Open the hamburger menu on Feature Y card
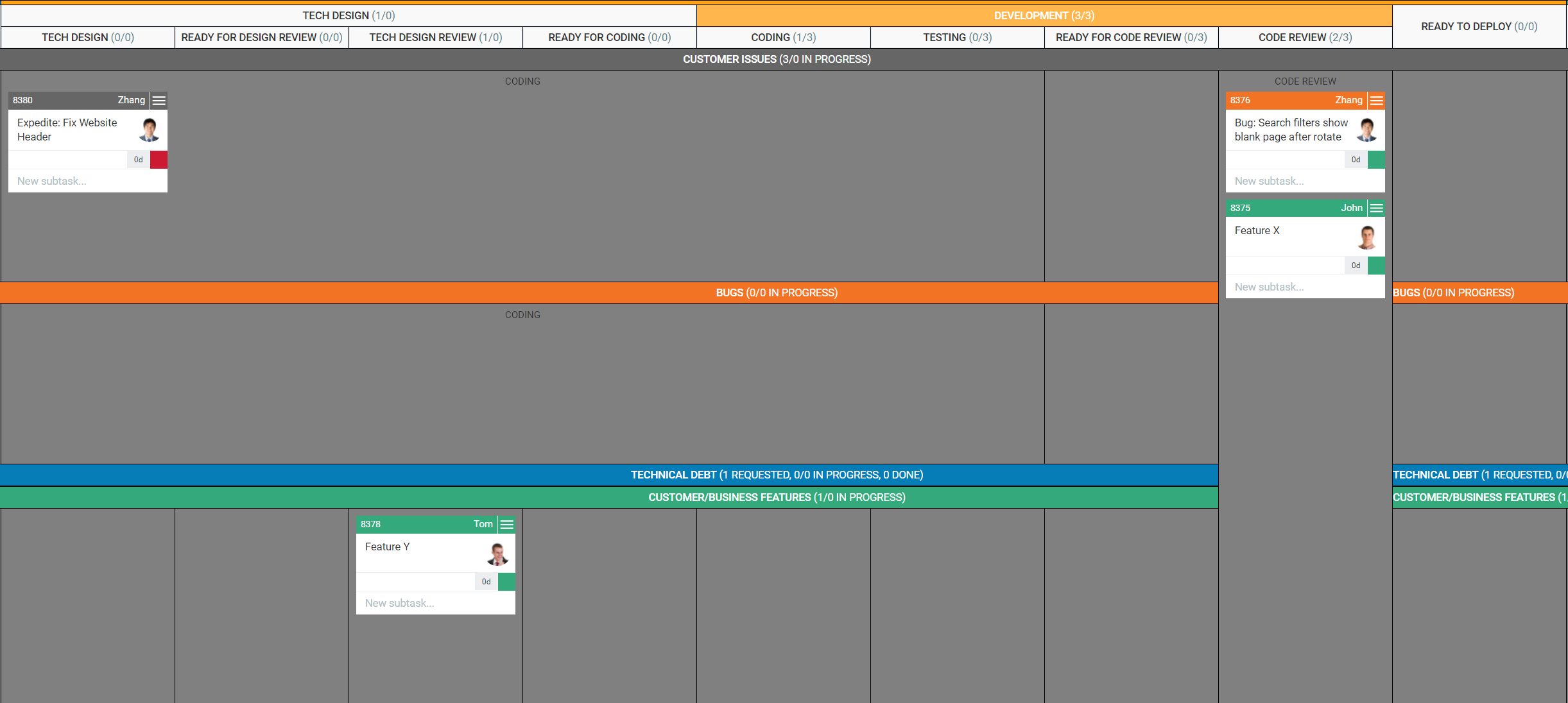Screen dimensions: 1568x703 (x=506, y=524)
